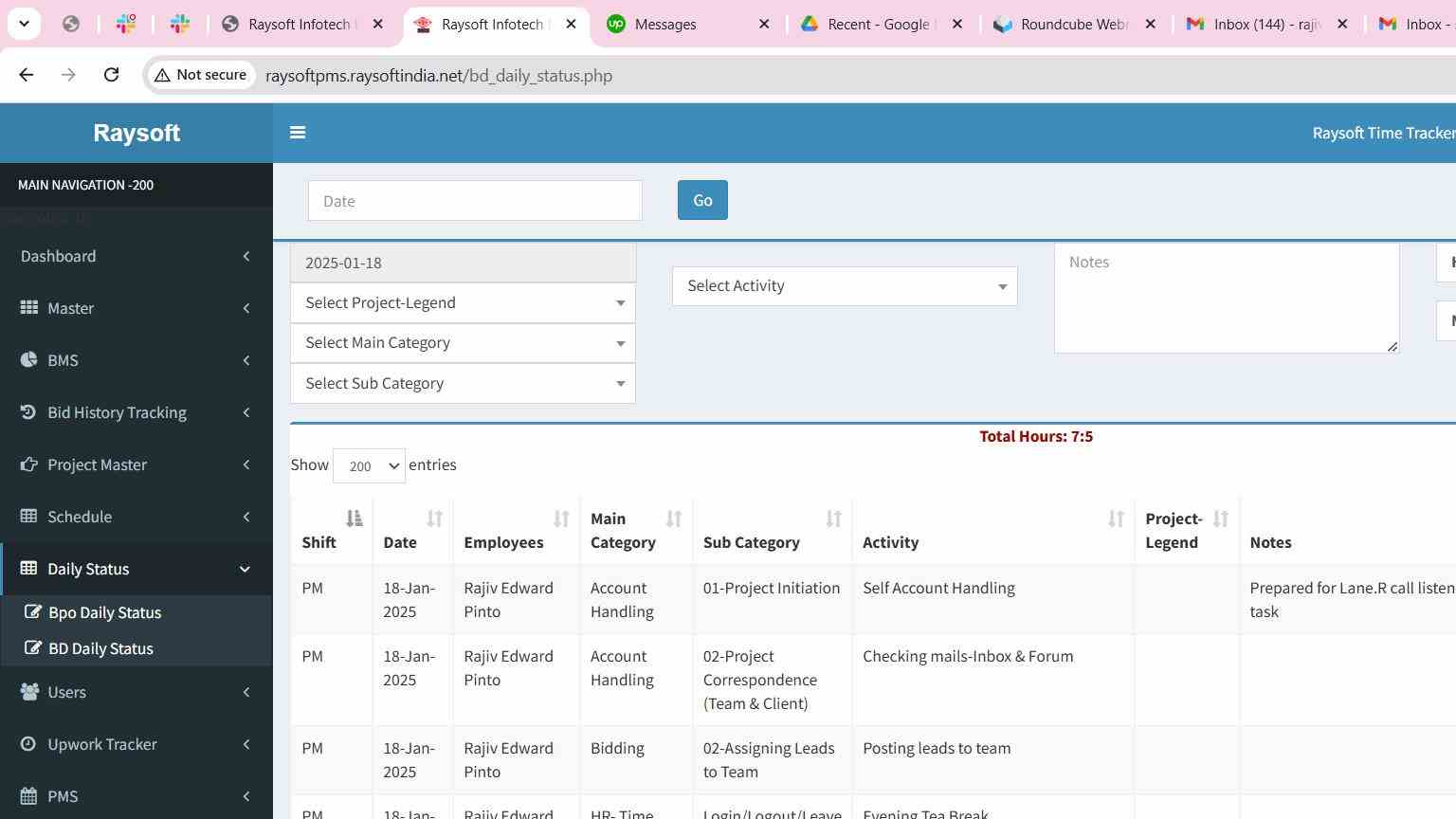This screenshot has width=1456, height=819.
Task: Click the Users group icon
Action: coord(29,691)
